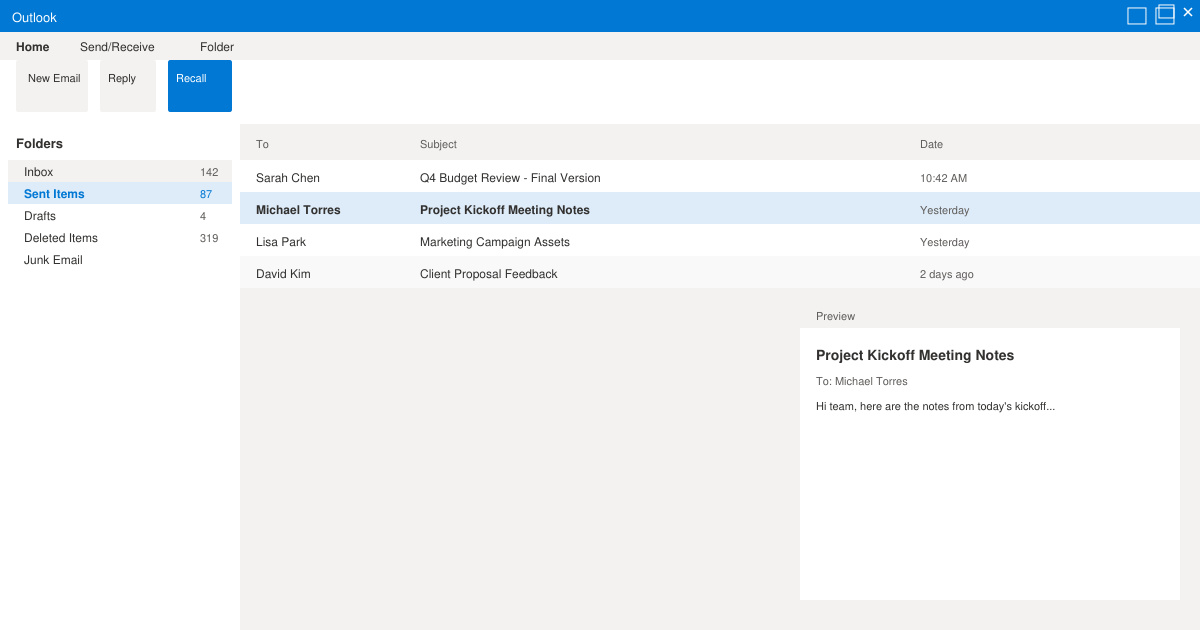The image size is (1200, 630).
Task: Click the preview body text 'Hi team'
Action: pos(935,406)
